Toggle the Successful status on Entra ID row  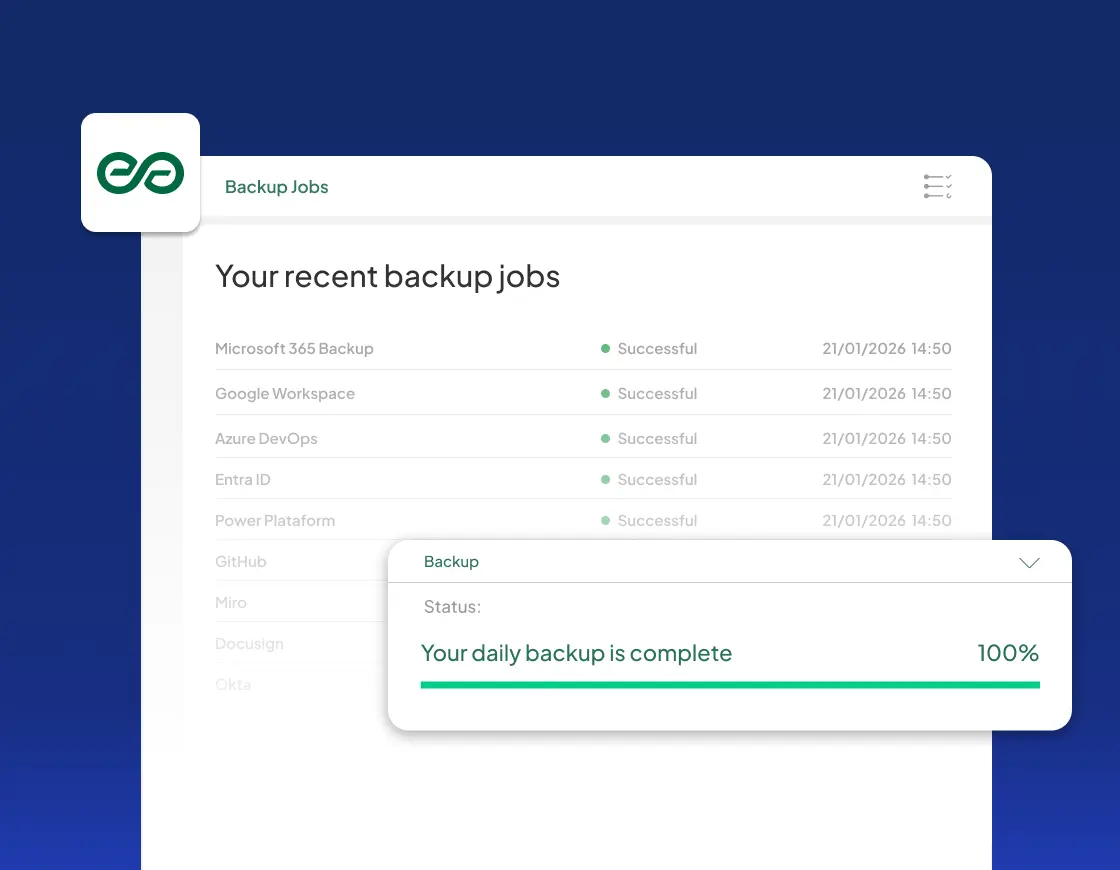coord(657,479)
